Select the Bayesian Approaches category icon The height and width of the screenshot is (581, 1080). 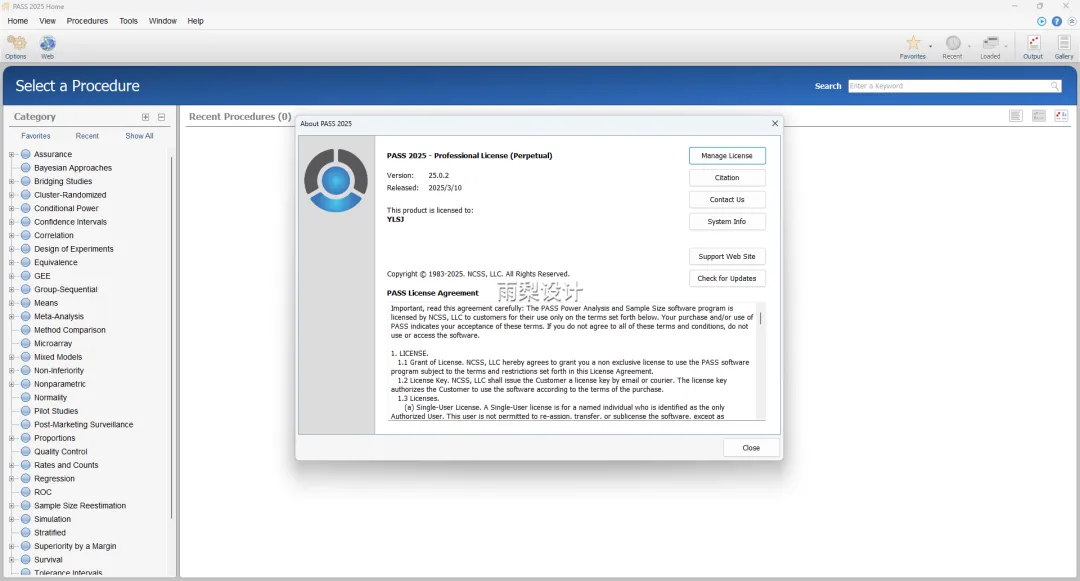[25, 168]
